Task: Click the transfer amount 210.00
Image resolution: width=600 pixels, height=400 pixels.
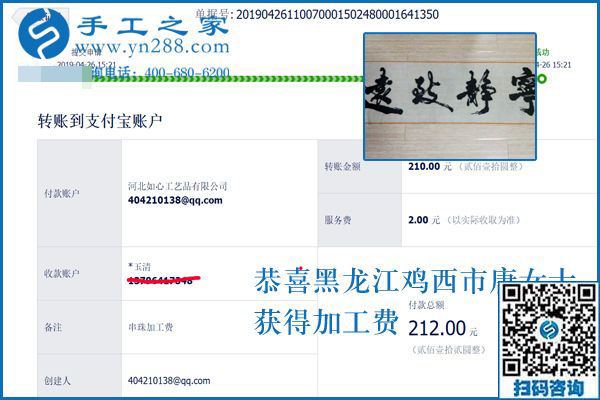Action: tap(424, 167)
